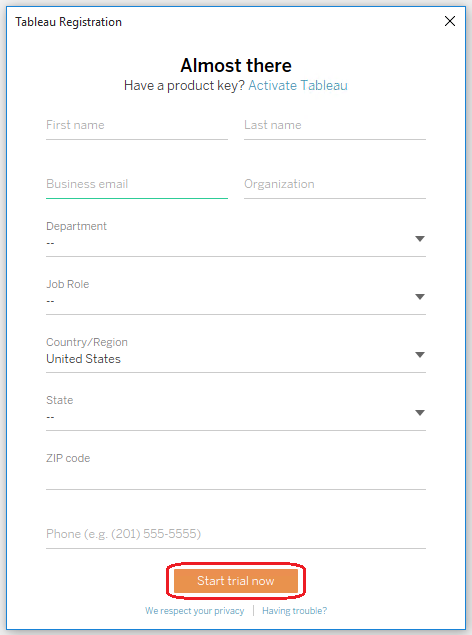Click the First name input field

click(x=137, y=126)
